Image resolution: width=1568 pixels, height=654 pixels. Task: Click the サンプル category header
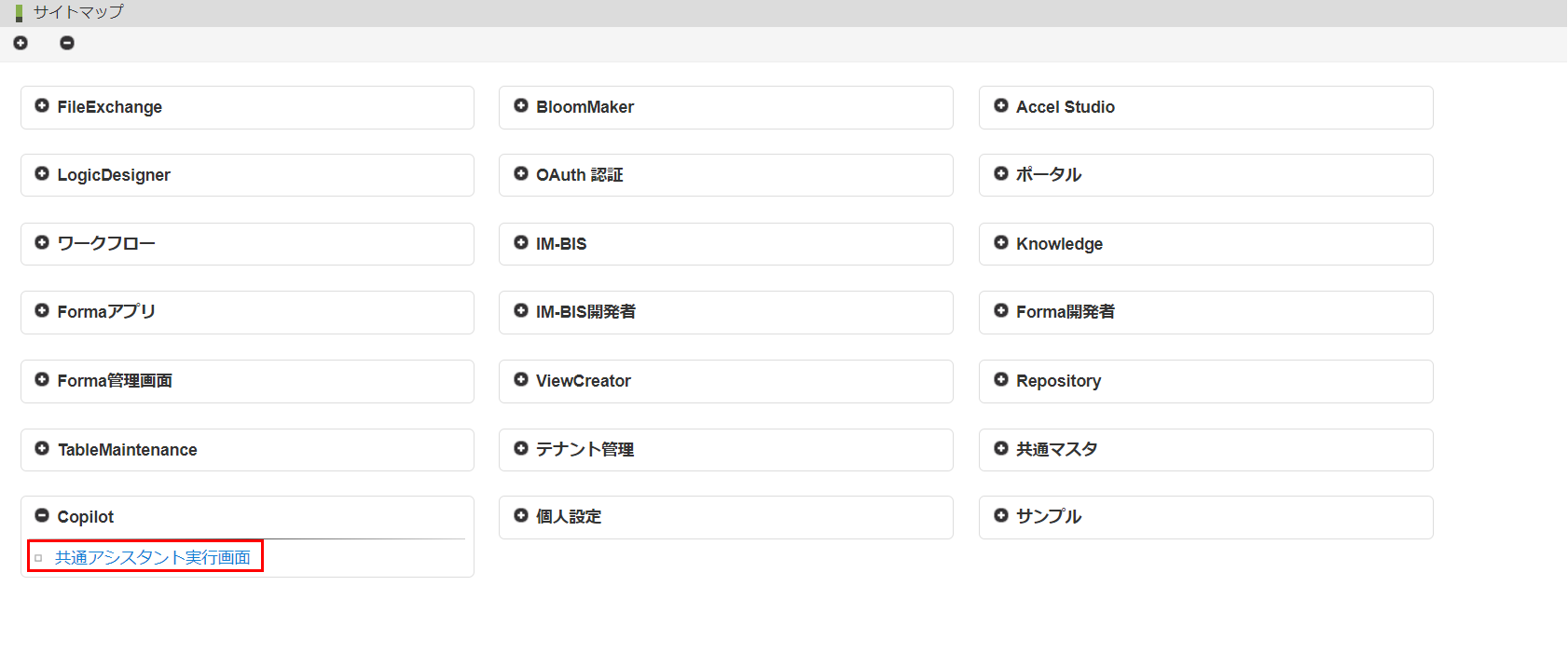1049,516
